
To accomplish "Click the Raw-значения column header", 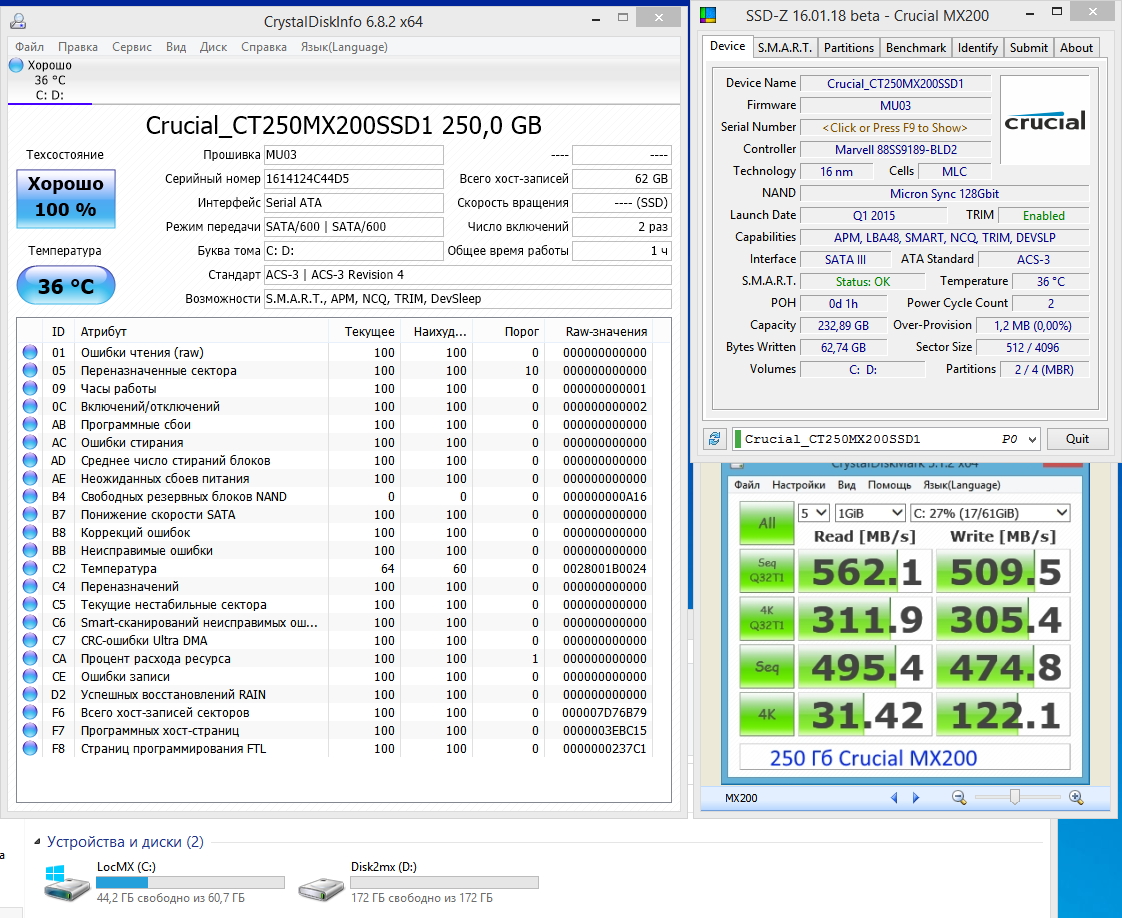I will point(606,331).
